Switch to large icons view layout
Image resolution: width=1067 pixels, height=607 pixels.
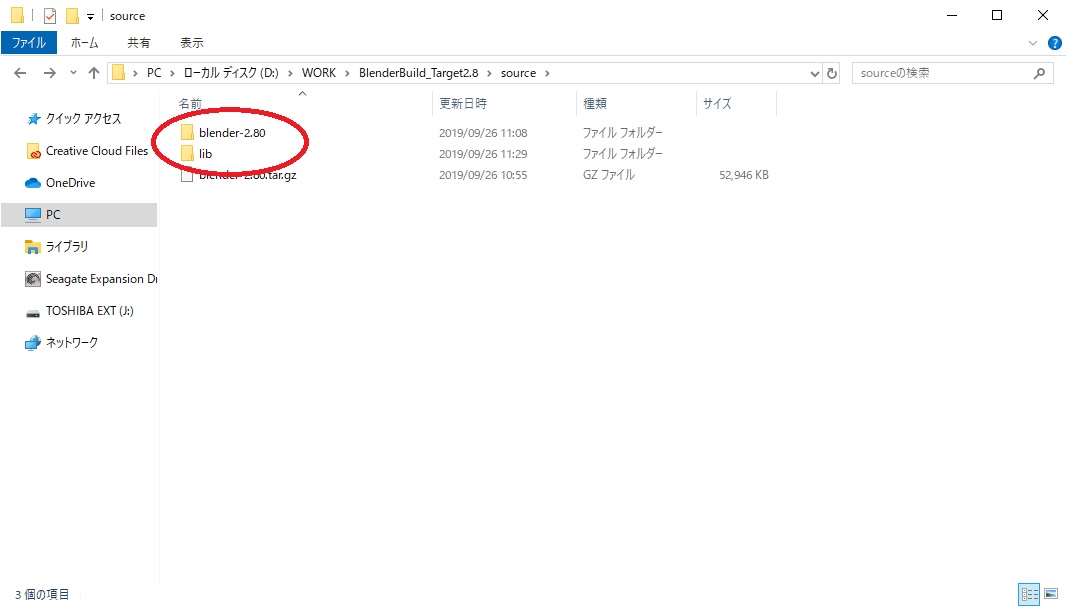coord(1051,594)
